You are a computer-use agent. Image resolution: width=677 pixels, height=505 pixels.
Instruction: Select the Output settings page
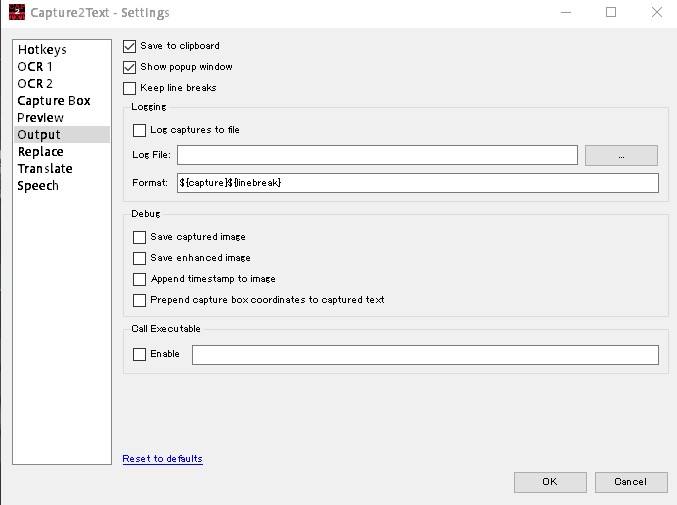click(62, 135)
